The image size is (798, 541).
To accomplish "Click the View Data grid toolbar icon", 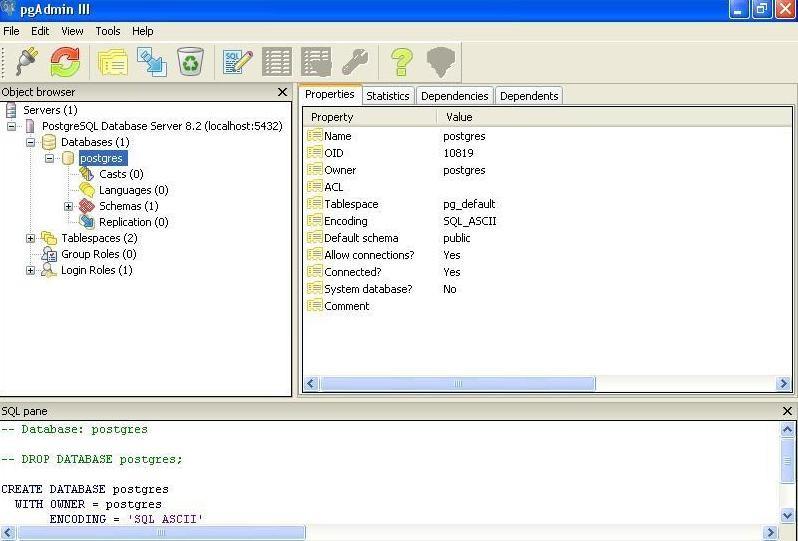I will pyautogui.click(x=277, y=62).
